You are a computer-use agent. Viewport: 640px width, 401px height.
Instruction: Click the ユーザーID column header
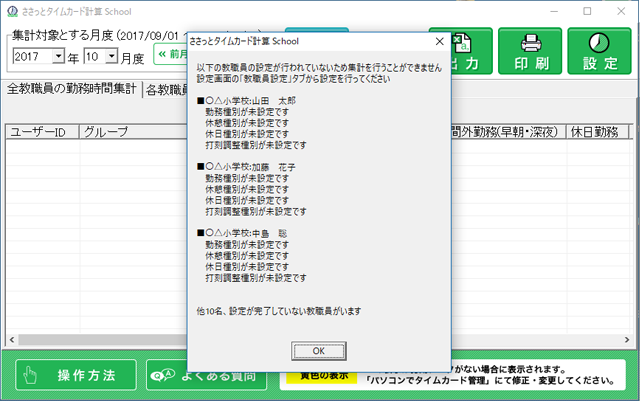click(x=40, y=132)
